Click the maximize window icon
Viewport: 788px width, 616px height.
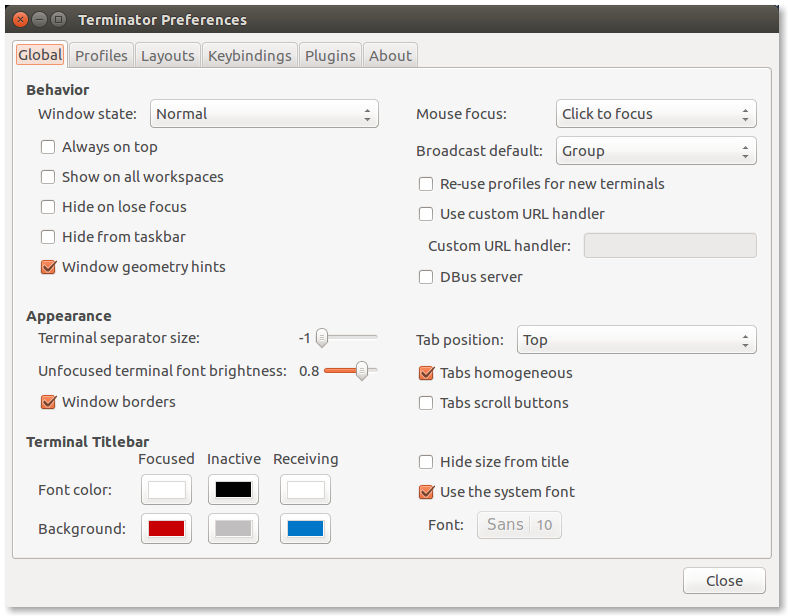tap(58, 20)
